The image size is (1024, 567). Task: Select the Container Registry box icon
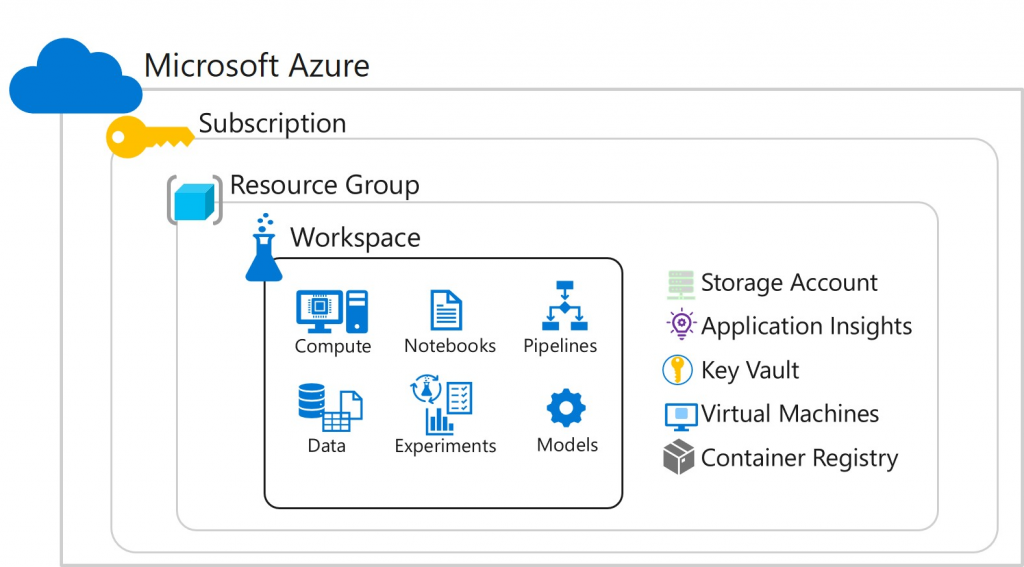pos(679,458)
